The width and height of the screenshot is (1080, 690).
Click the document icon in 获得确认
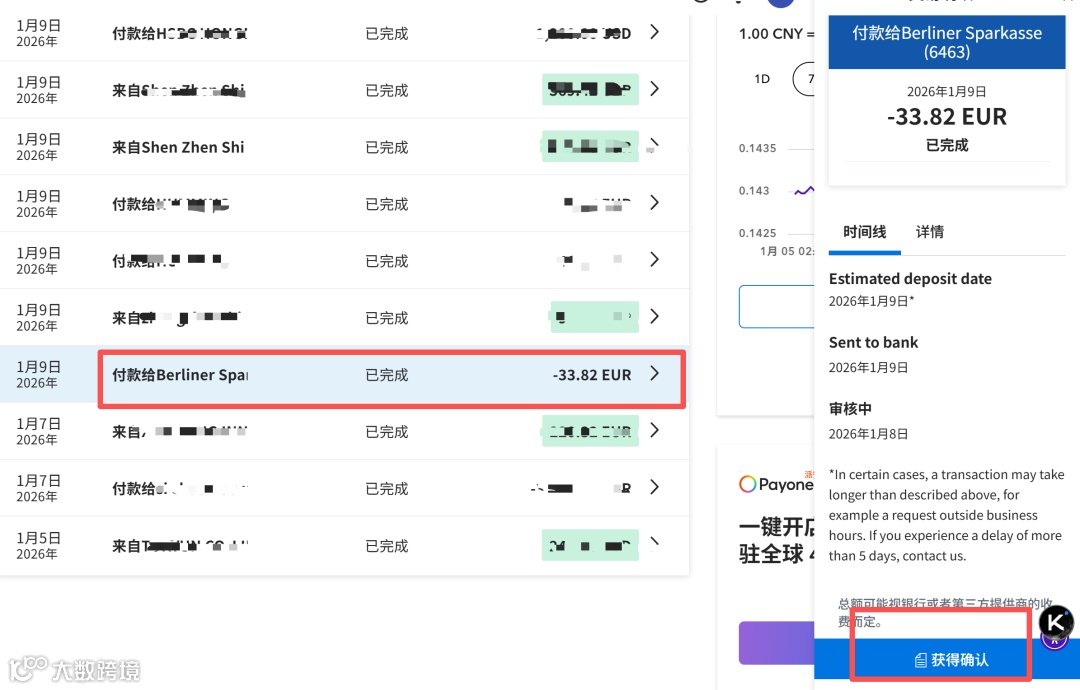pos(920,660)
